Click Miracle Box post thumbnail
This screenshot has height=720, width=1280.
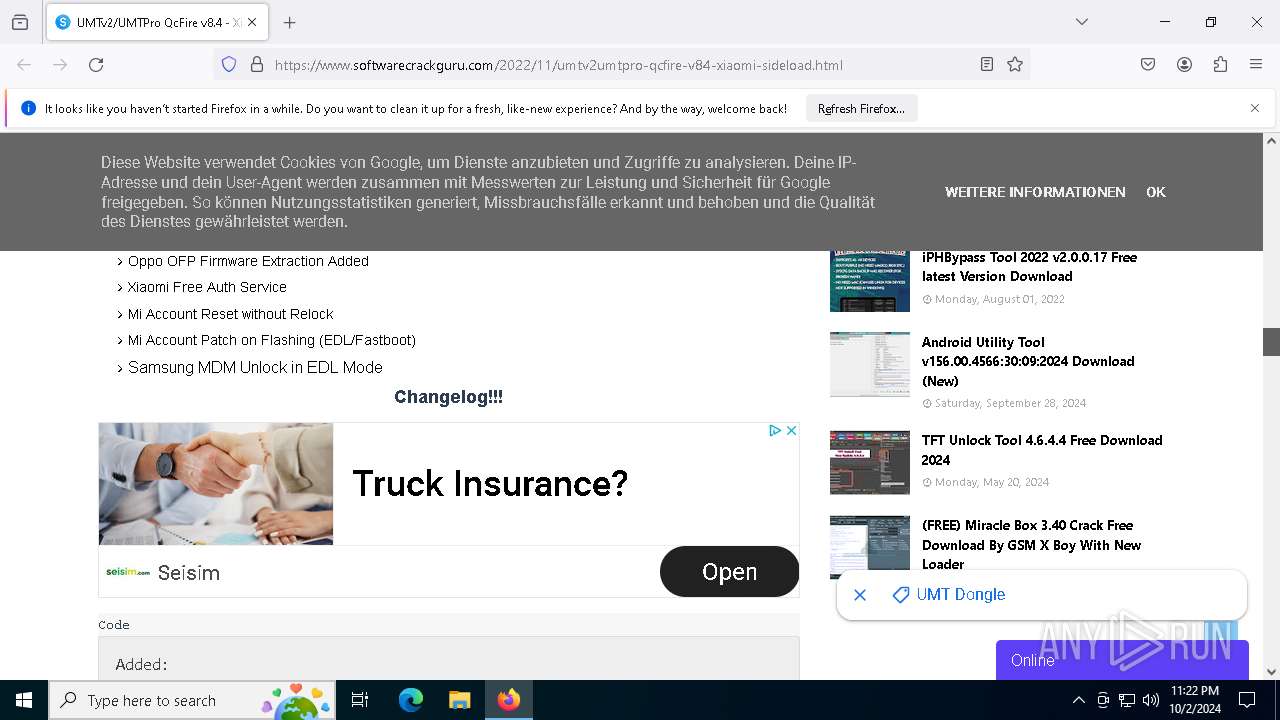click(870, 547)
